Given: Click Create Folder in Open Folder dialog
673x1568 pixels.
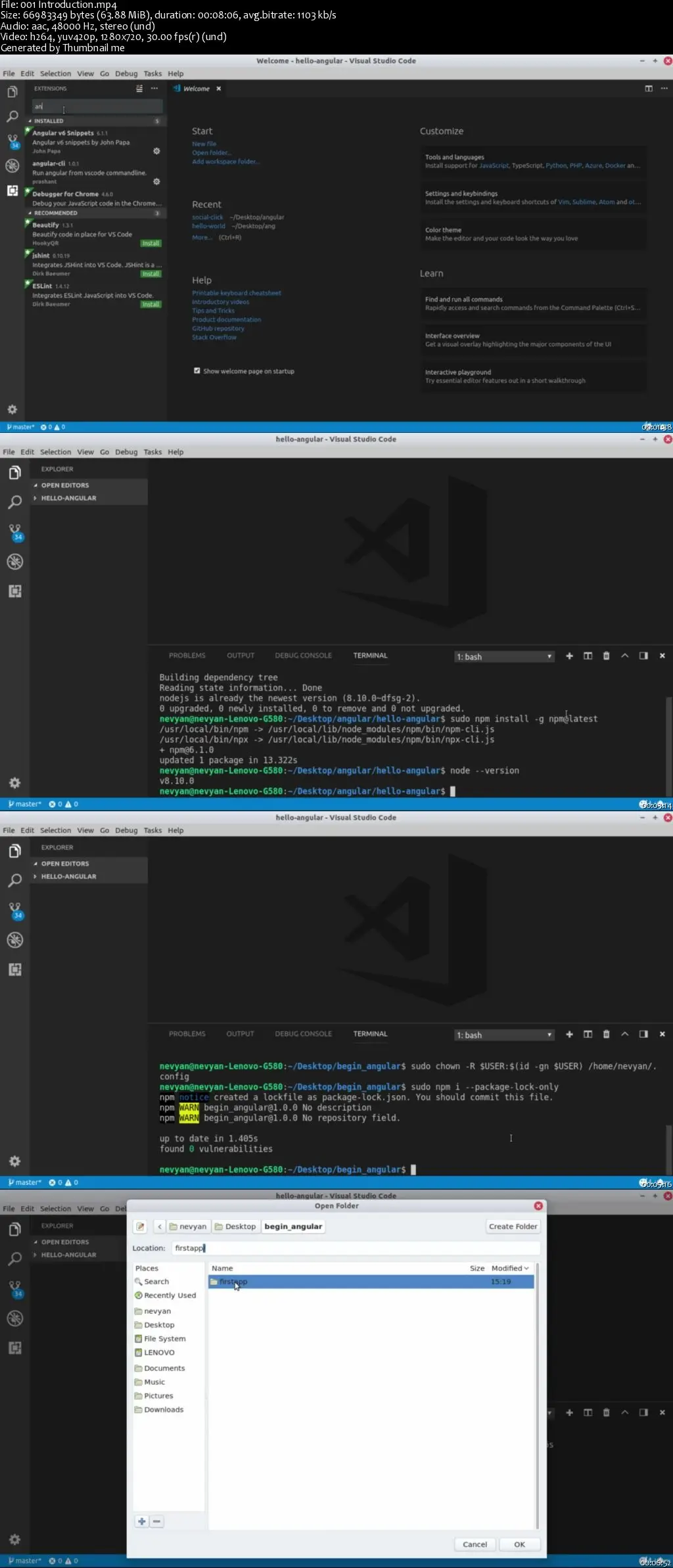Looking at the screenshot, I should 513,1226.
